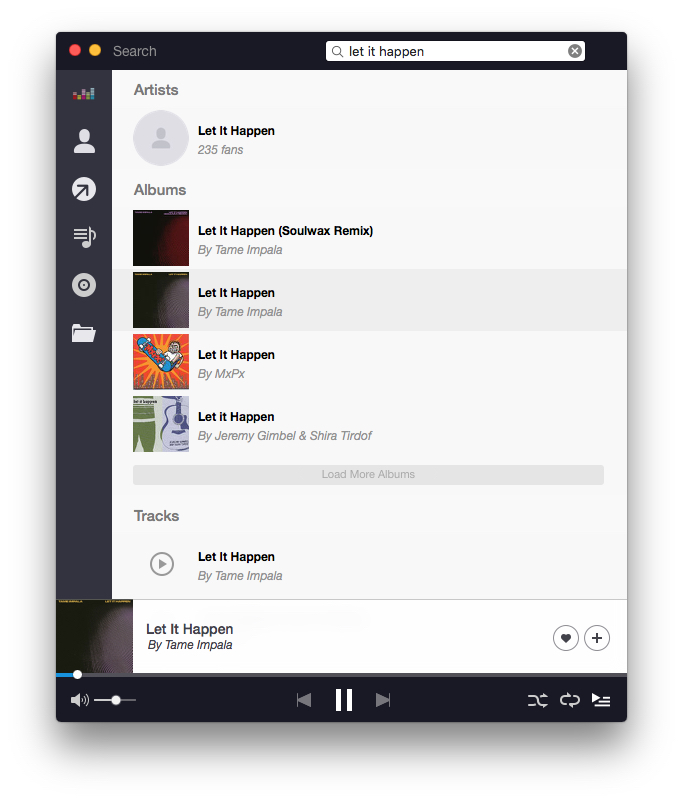Image resolution: width=683 pixels, height=802 pixels.
Task: Skip to next track
Action: [x=383, y=700]
